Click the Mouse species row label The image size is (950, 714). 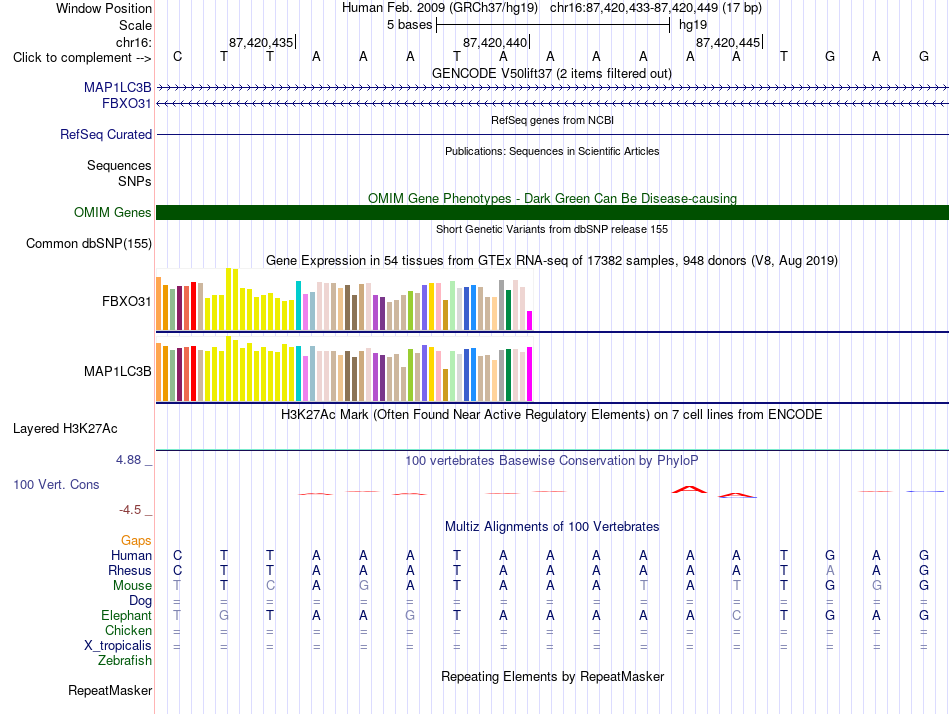pos(132,586)
